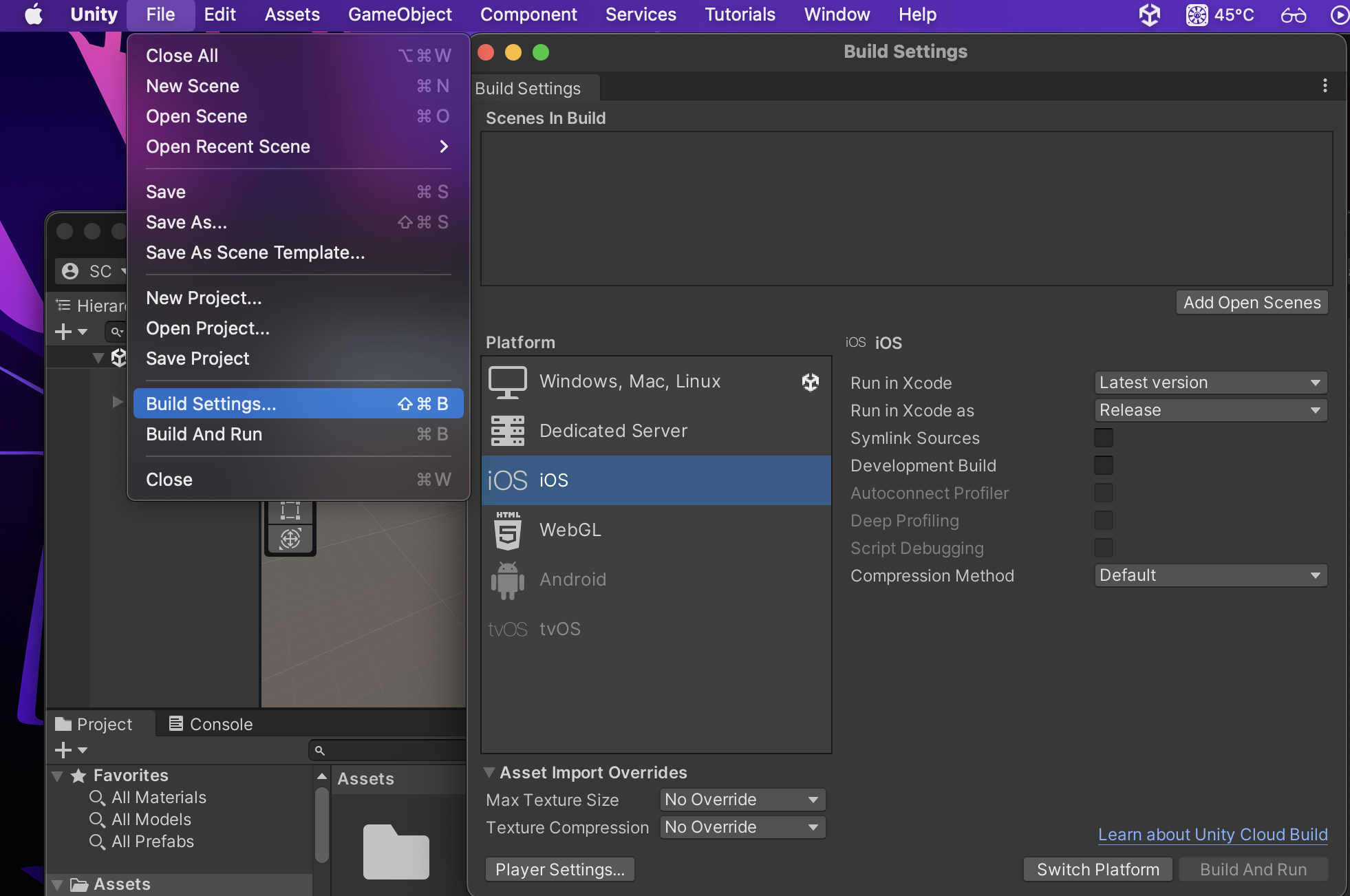Click the Assets folder thumbnail
The height and width of the screenshot is (896, 1350).
(396, 852)
